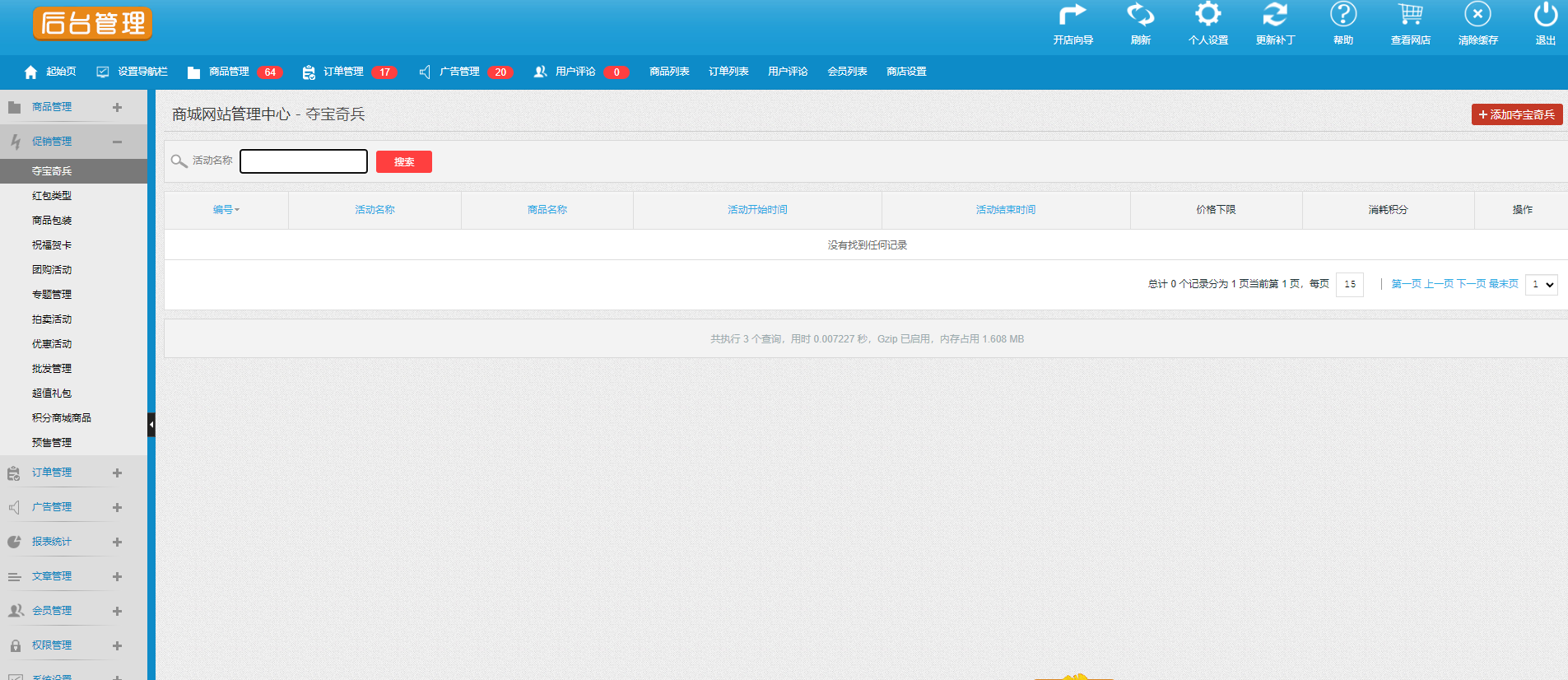The width and height of the screenshot is (1568, 680).
Task: Select 红包类型 in the sidebar
Action: [52, 196]
